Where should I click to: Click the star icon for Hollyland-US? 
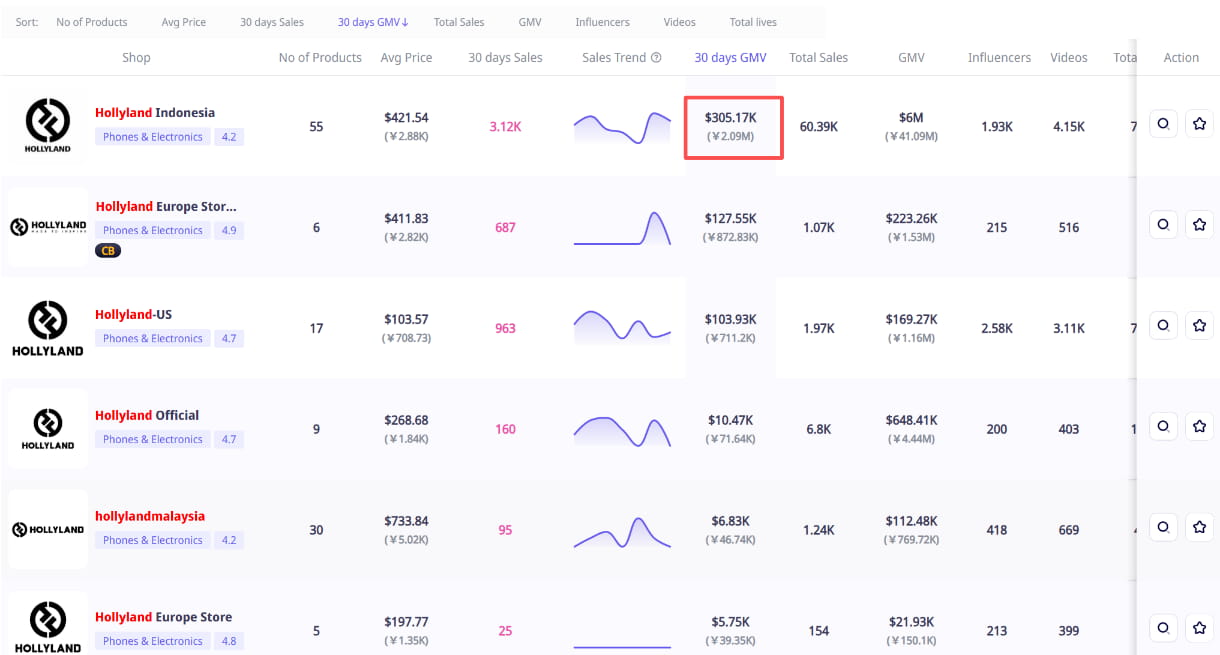[x=1199, y=325]
